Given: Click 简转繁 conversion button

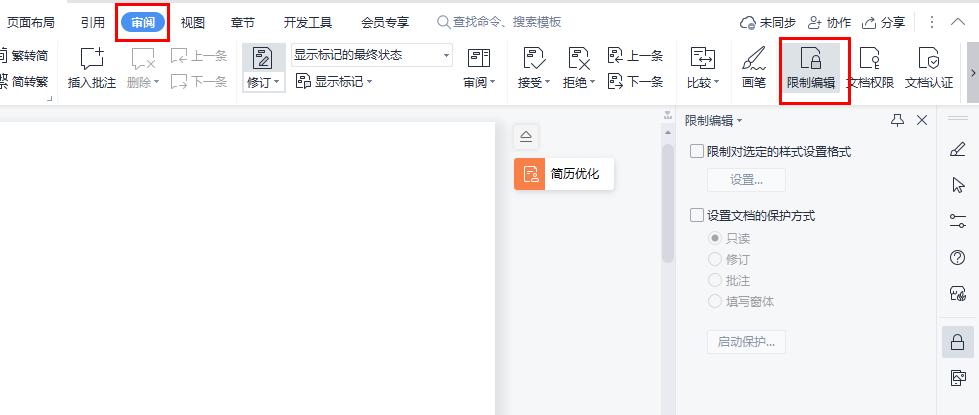Looking at the screenshot, I should click(24, 81).
